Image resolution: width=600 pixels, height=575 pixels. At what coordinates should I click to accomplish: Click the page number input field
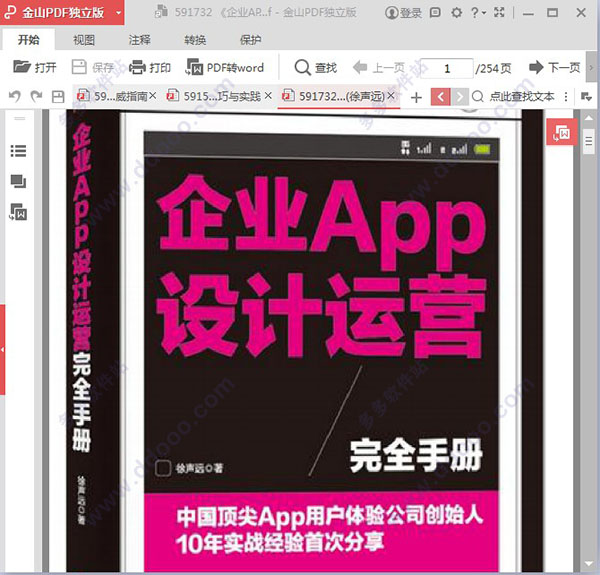(x=447, y=68)
